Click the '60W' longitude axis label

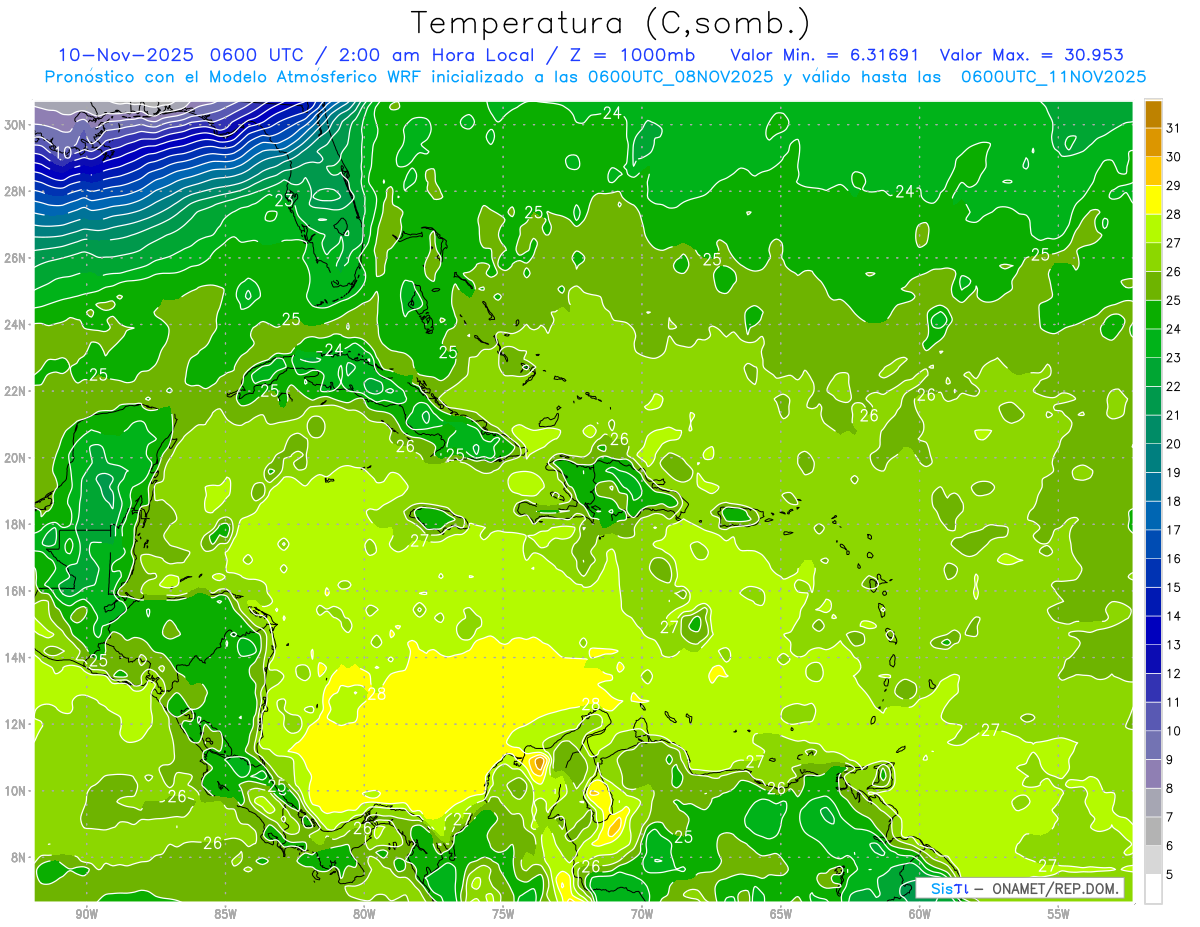tap(920, 914)
